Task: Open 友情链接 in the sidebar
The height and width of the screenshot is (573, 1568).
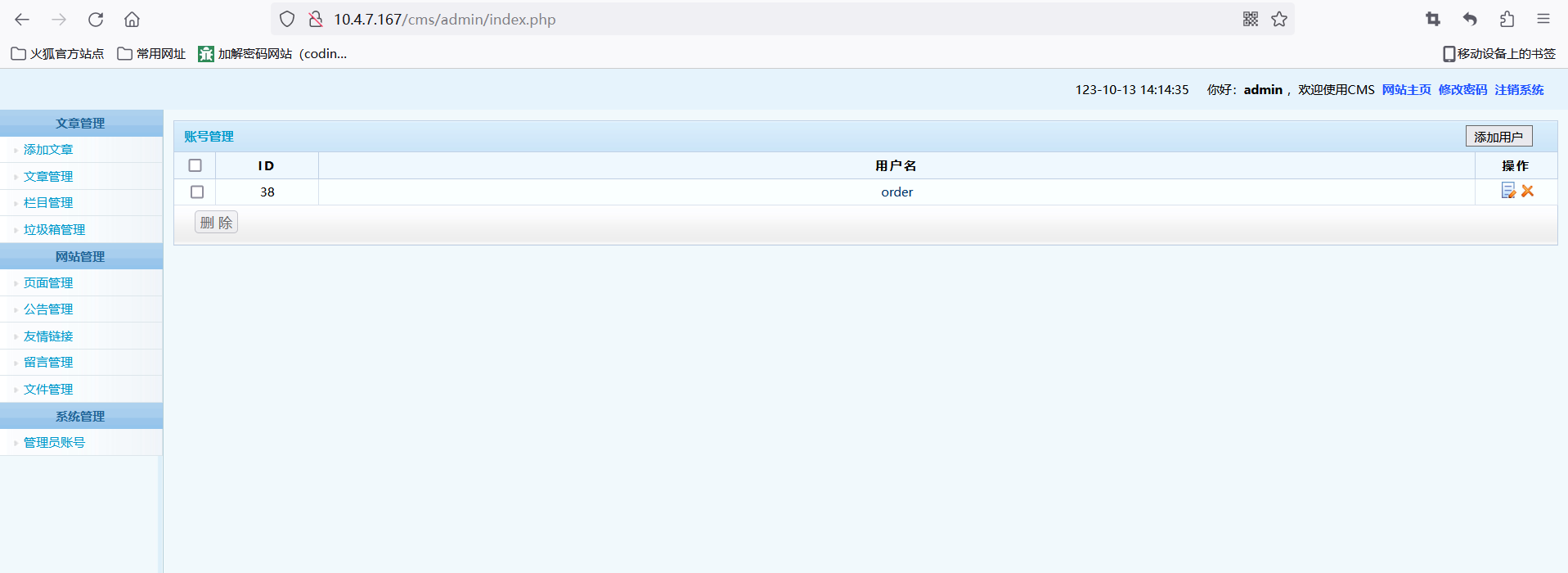Action: [48, 336]
